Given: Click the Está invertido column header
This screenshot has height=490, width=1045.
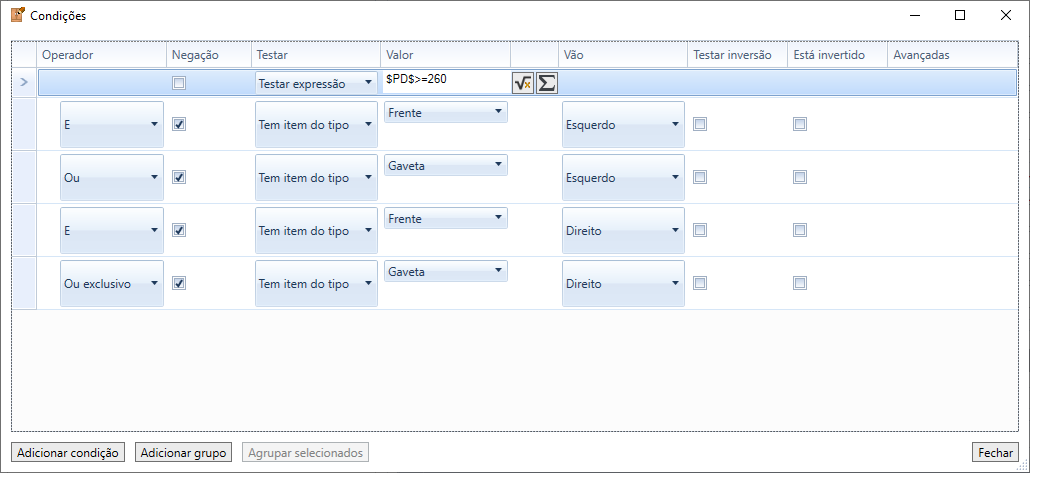Looking at the screenshot, I should pyautogui.click(x=838, y=55).
